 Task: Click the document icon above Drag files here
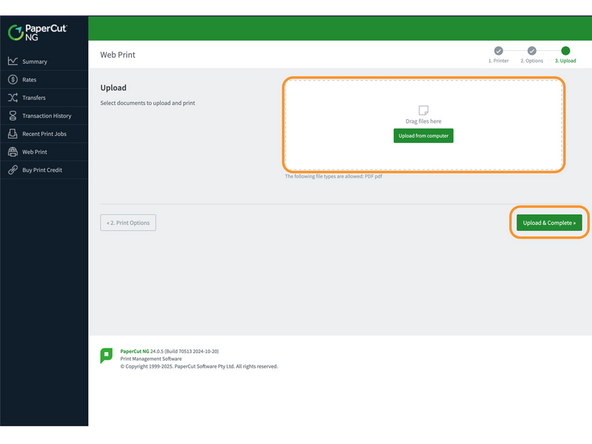tap(423, 110)
